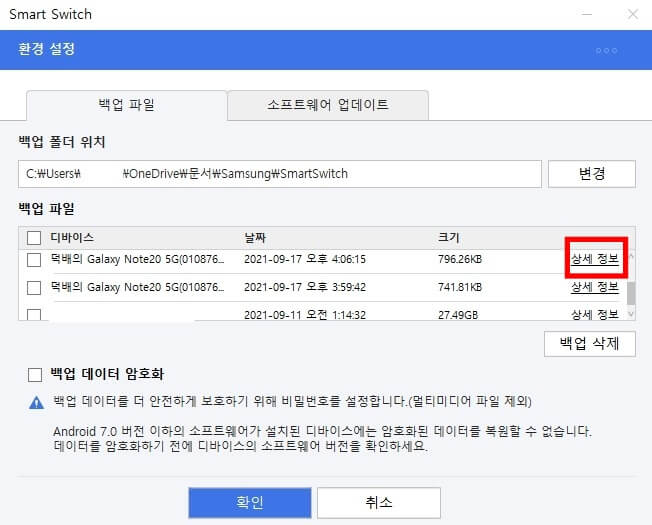The height and width of the screenshot is (525, 652).
Task: Open the three-dot more options menu
Action: point(606,51)
